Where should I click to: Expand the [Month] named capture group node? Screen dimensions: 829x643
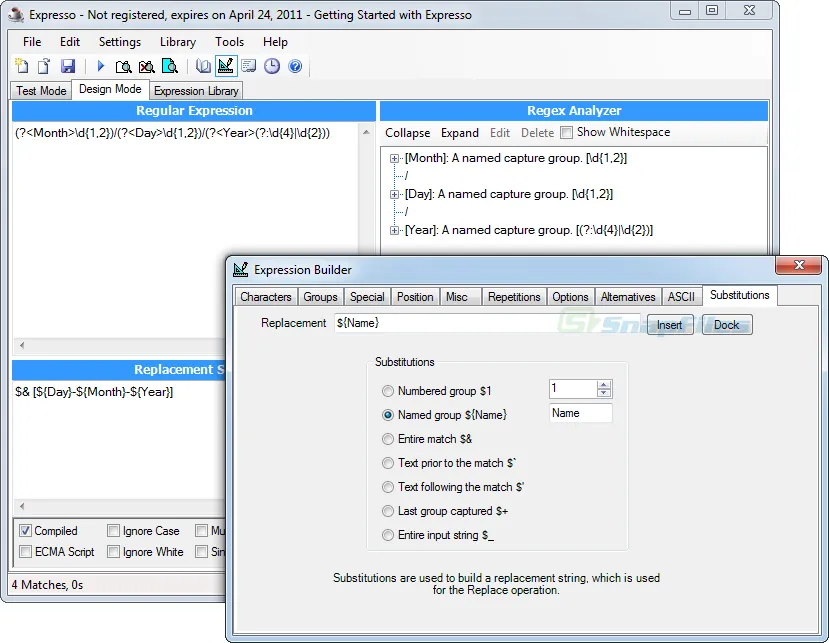click(394, 158)
